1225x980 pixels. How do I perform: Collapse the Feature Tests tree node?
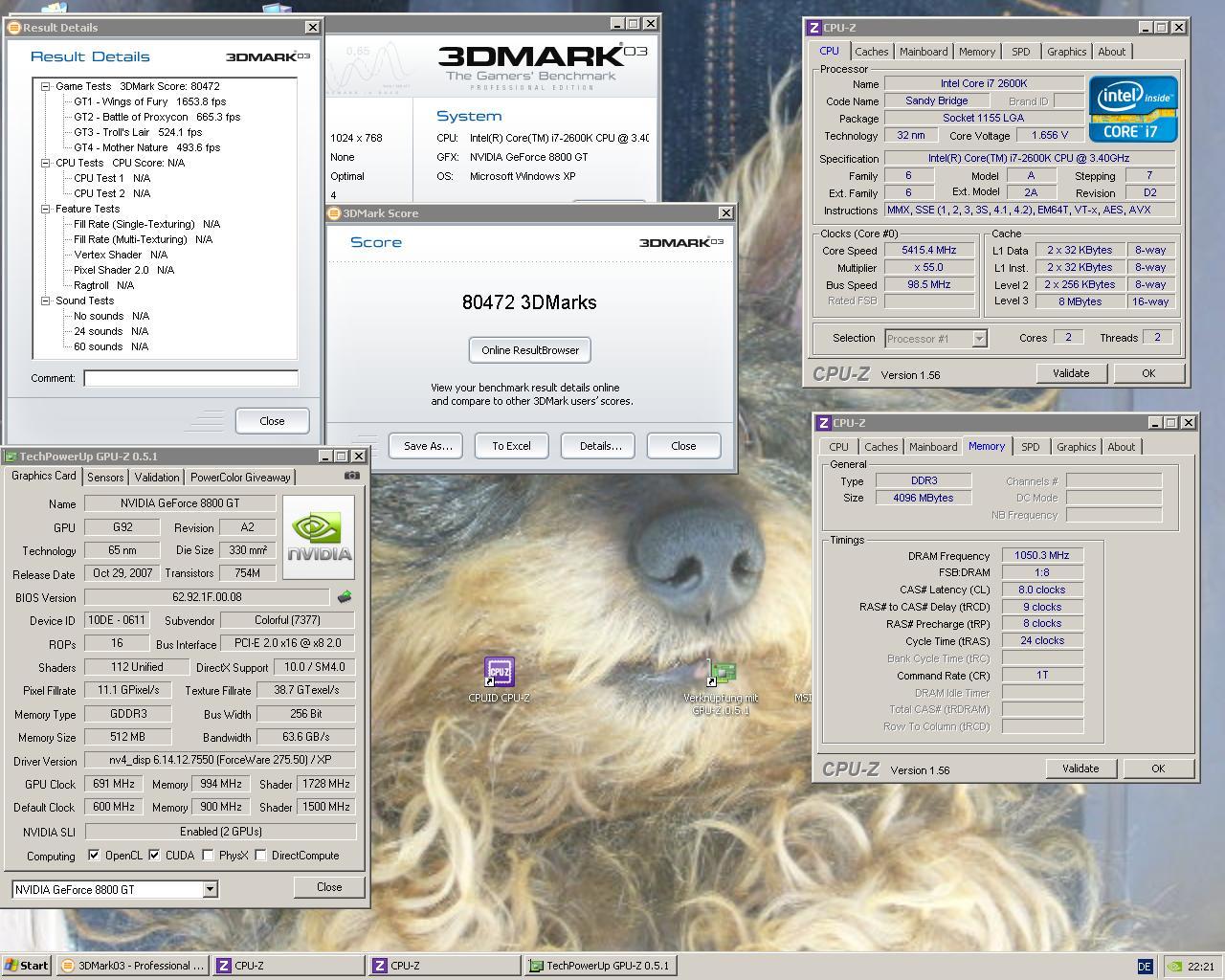(45, 209)
